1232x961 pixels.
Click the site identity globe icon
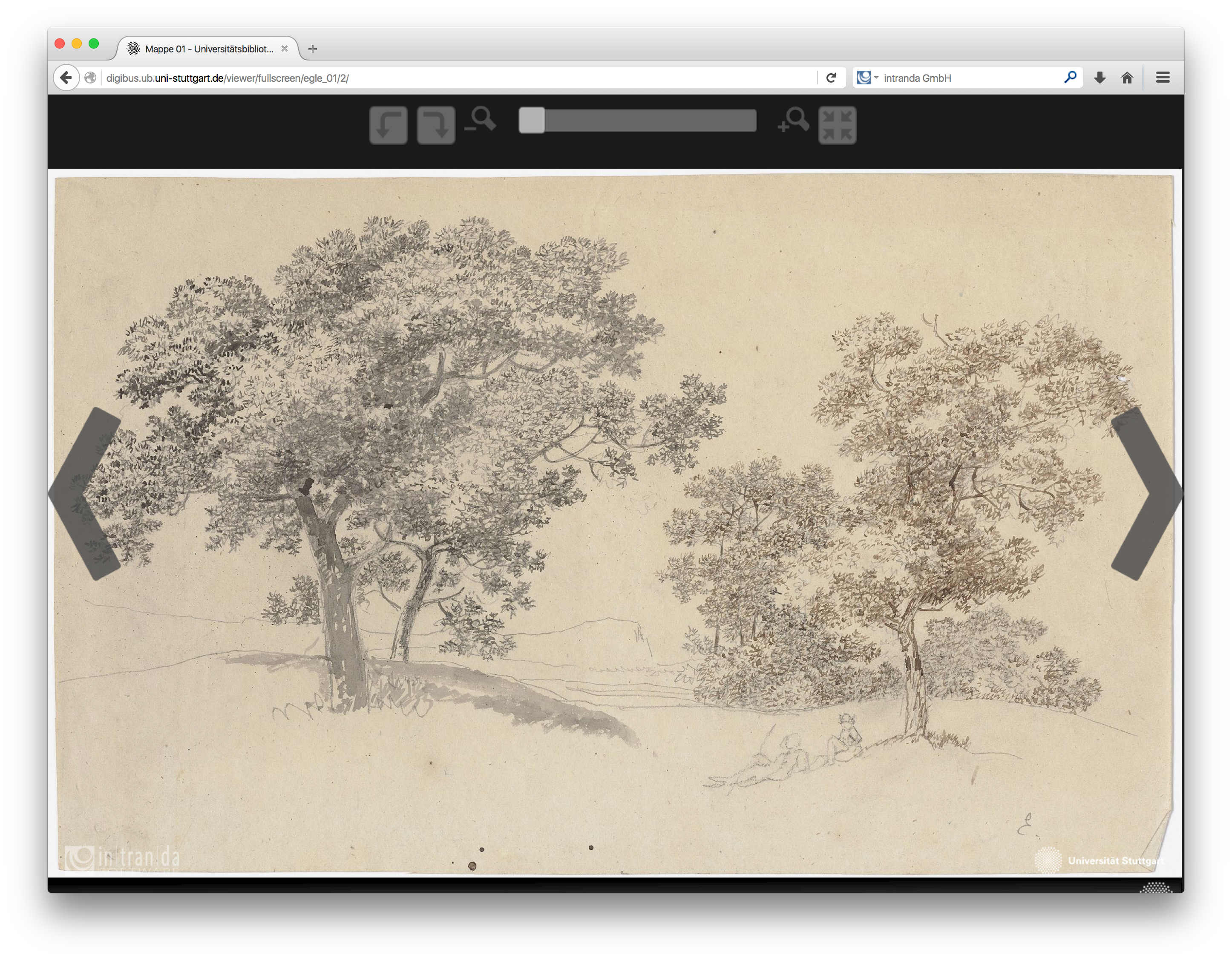coord(90,78)
